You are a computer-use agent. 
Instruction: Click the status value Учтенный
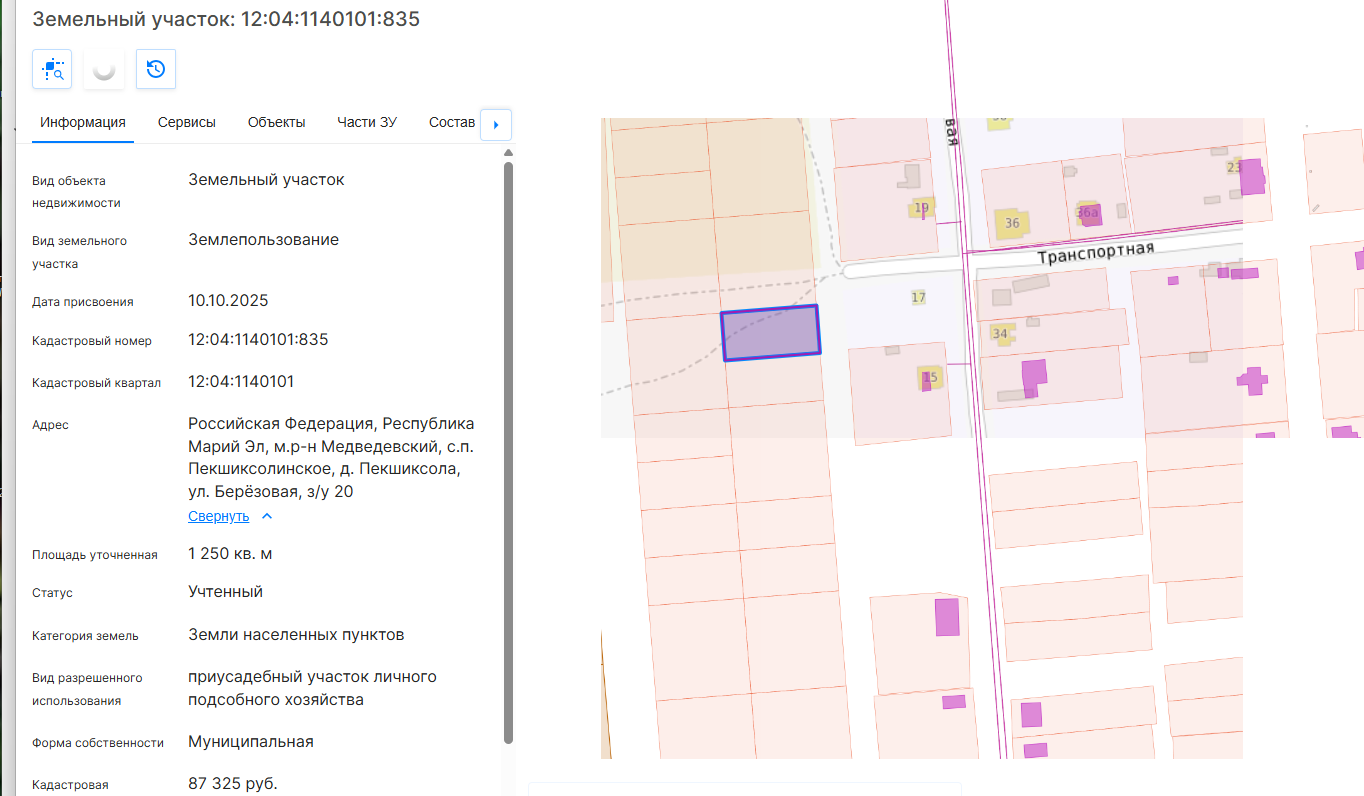click(x=225, y=592)
